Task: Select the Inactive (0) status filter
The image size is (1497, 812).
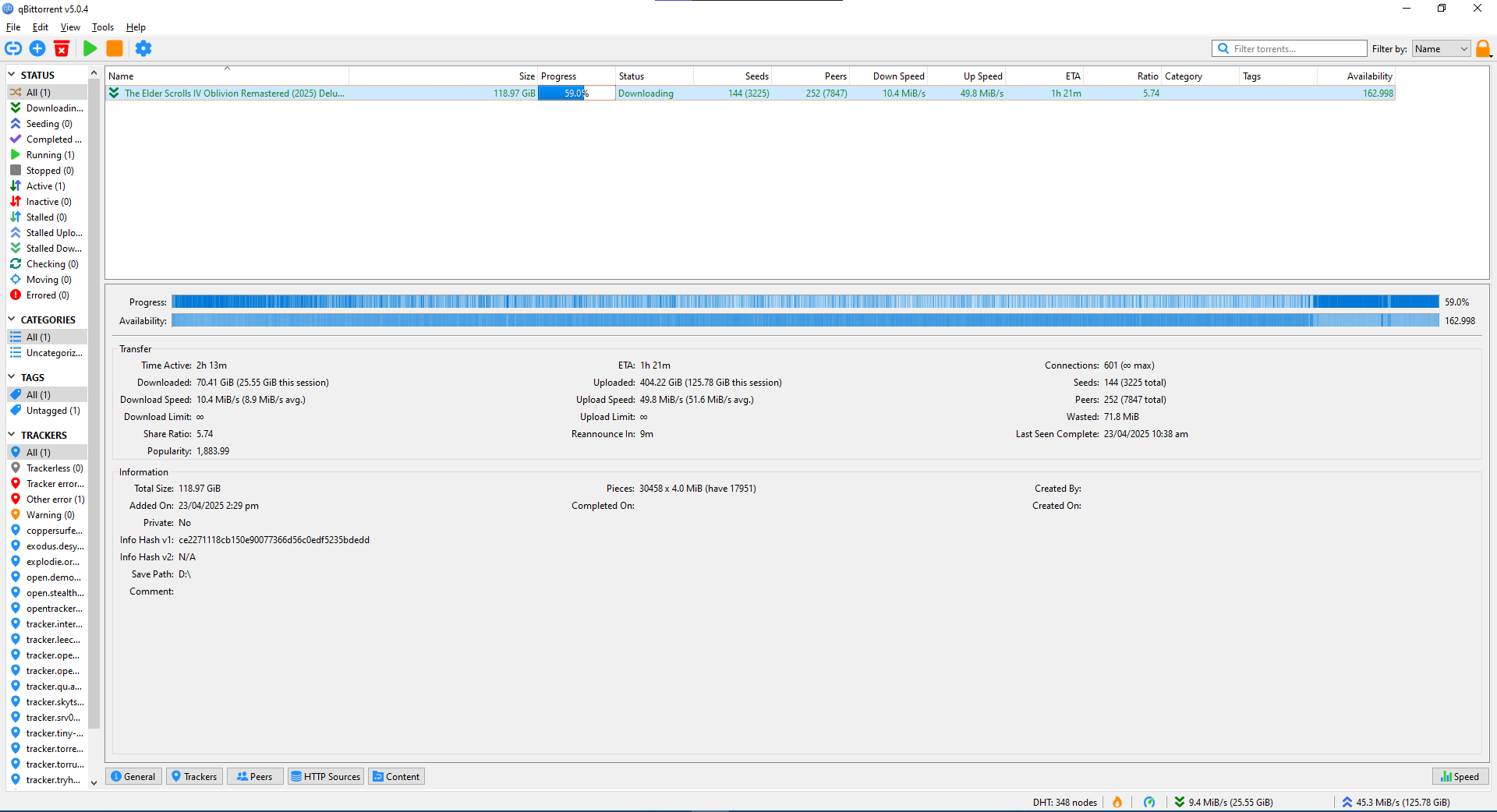Action: (x=47, y=202)
